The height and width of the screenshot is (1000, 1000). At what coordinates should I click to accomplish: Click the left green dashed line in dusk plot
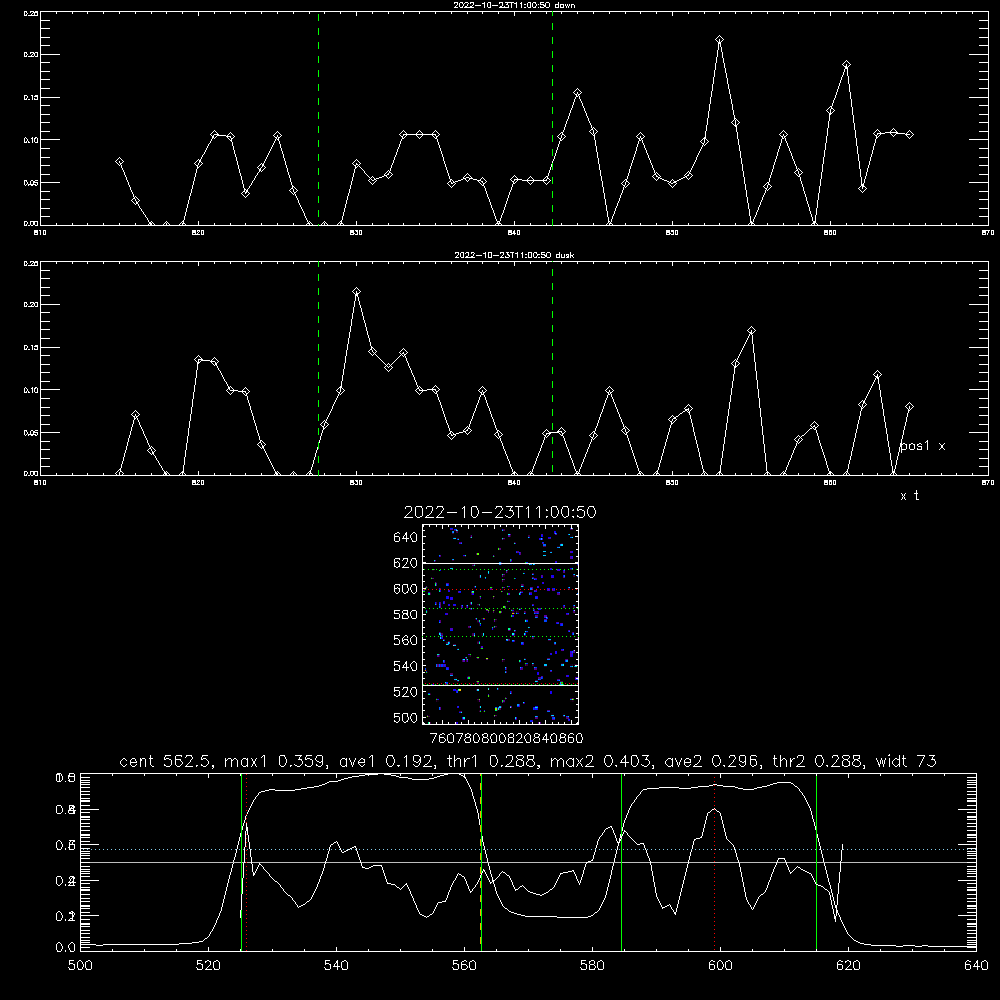point(318,368)
